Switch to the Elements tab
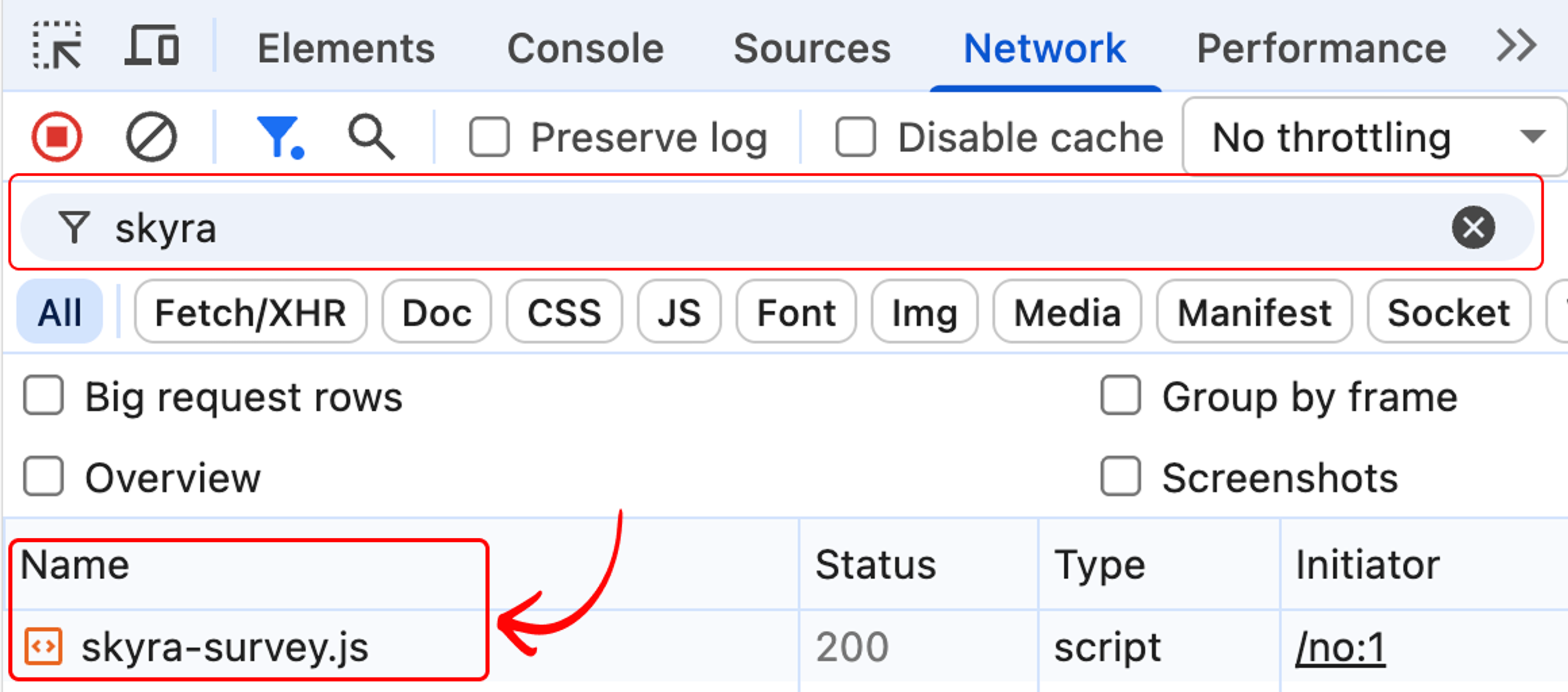The height and width of the screenshot is (692, 1568). [346, 48]
